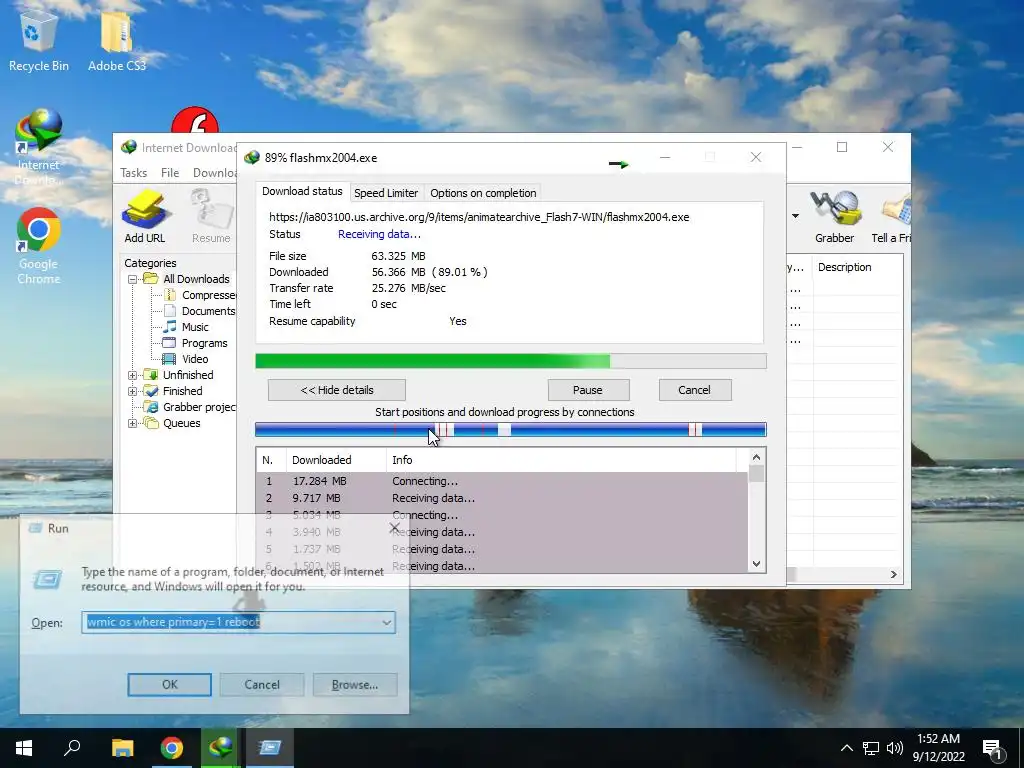1024x768 pixels.
Task: Open the toolbar overflow dropdown arrow near Grabber
Action: tap(795, 216)
